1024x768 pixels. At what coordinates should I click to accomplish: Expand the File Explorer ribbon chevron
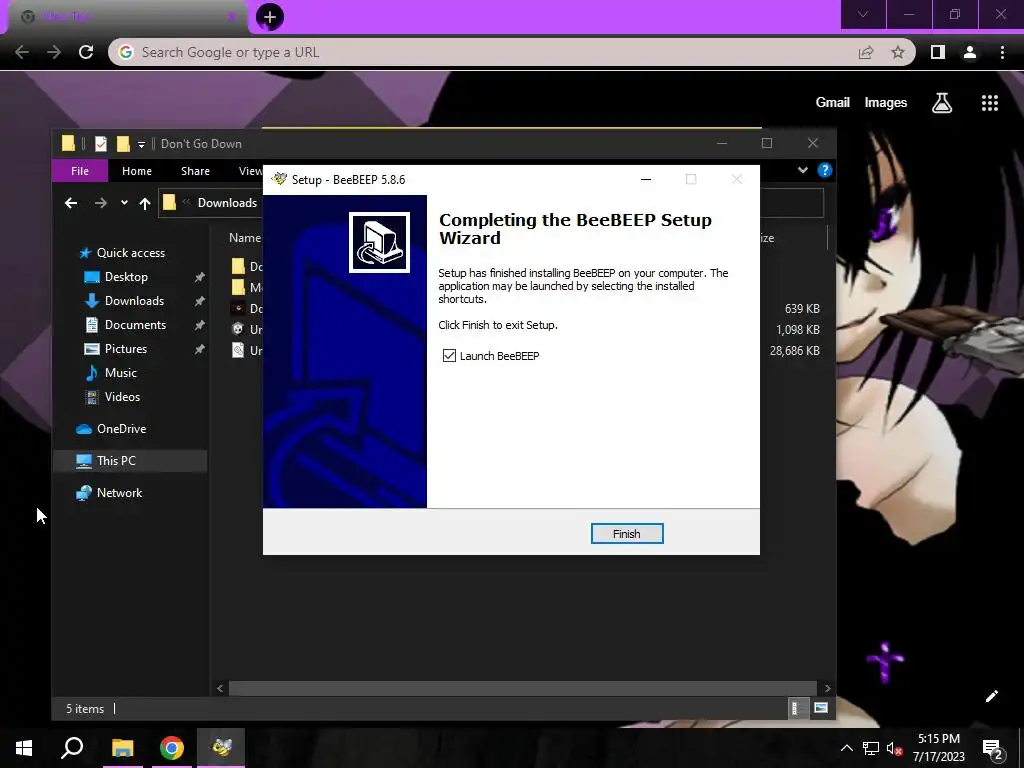[803, 170]
